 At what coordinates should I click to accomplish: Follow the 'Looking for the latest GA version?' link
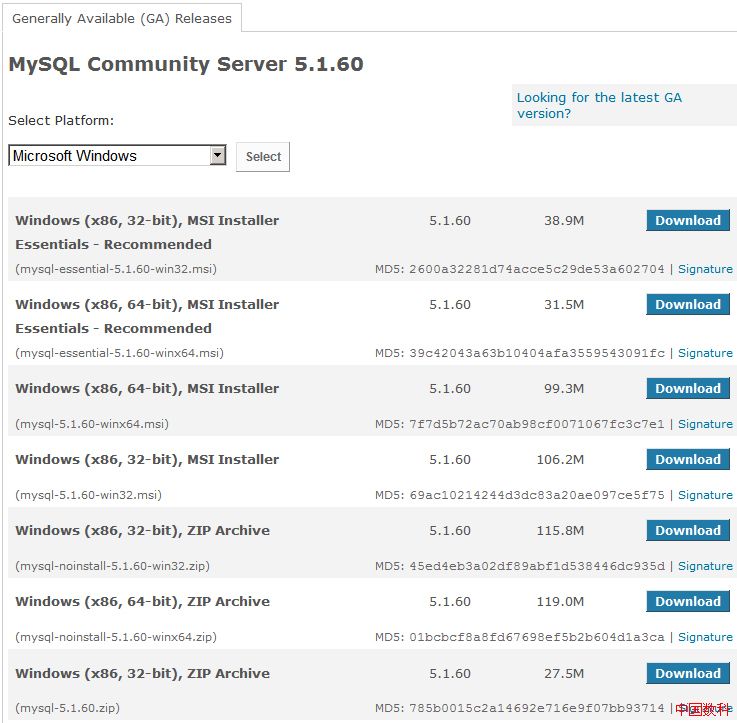pos(599,105)
